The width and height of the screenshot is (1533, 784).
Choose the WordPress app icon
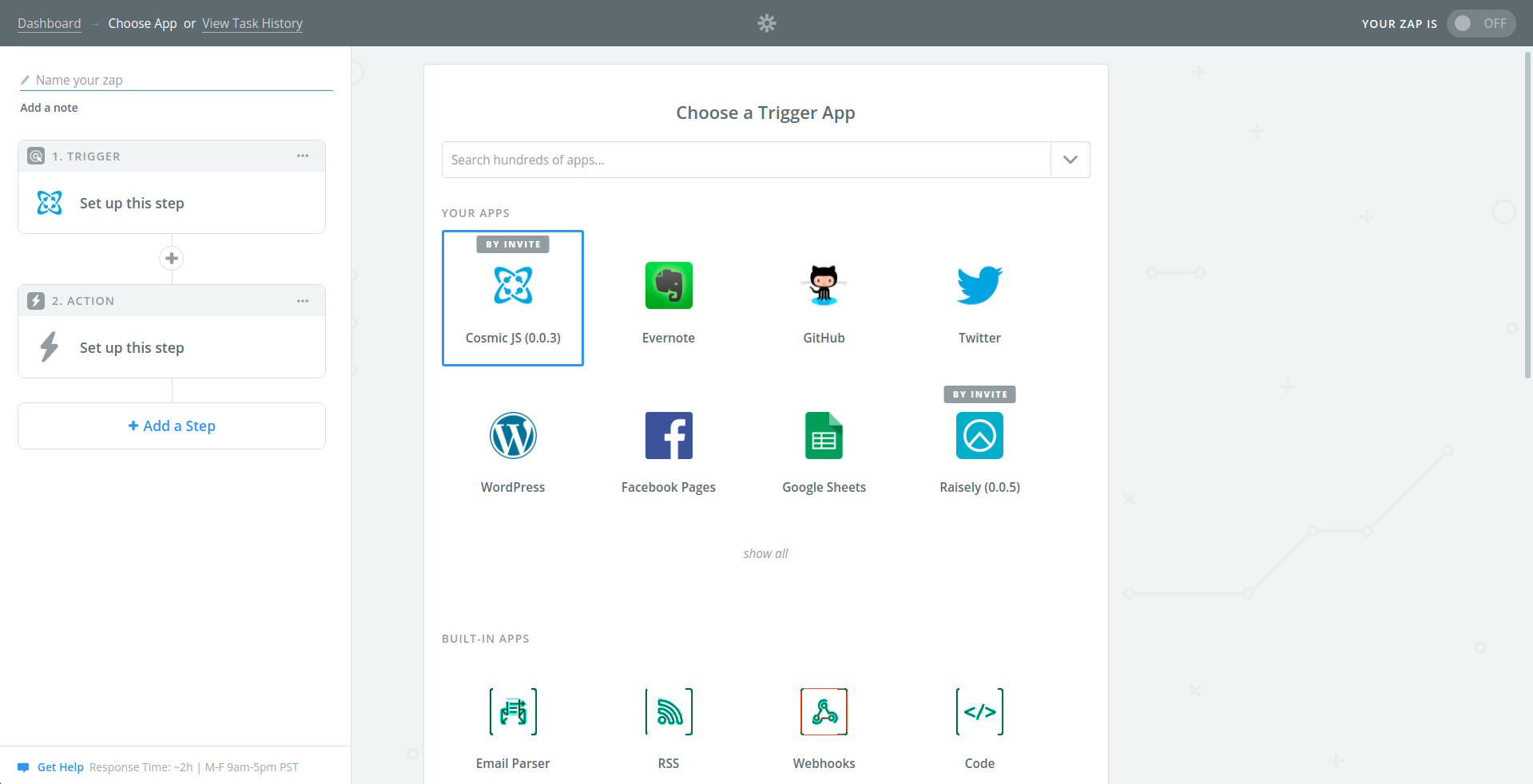point(513,435)
